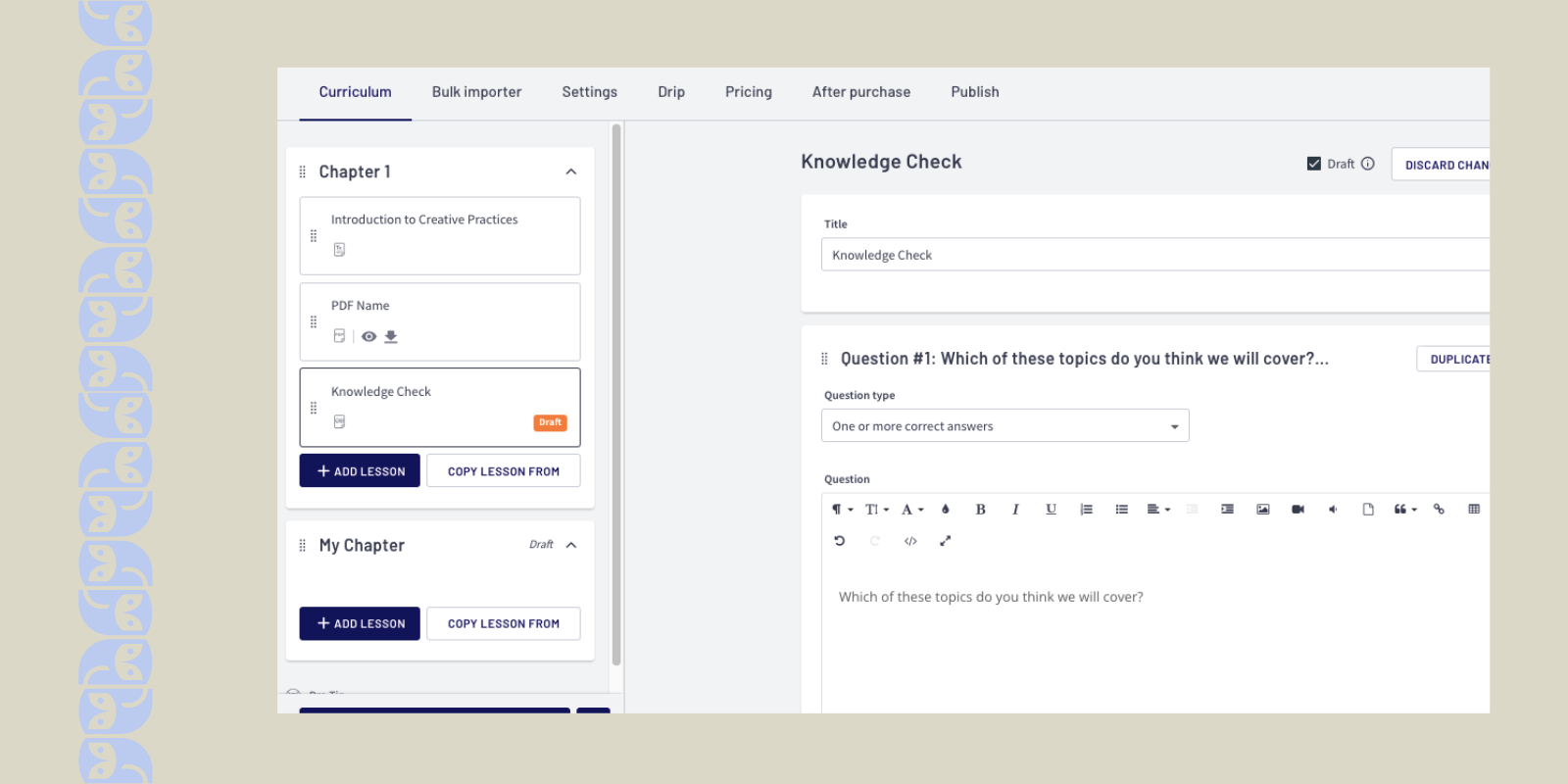The height and width of the screenshot is (784, 1568).
Task: Undo last edit in question editor
Action: tap(840, 541)
